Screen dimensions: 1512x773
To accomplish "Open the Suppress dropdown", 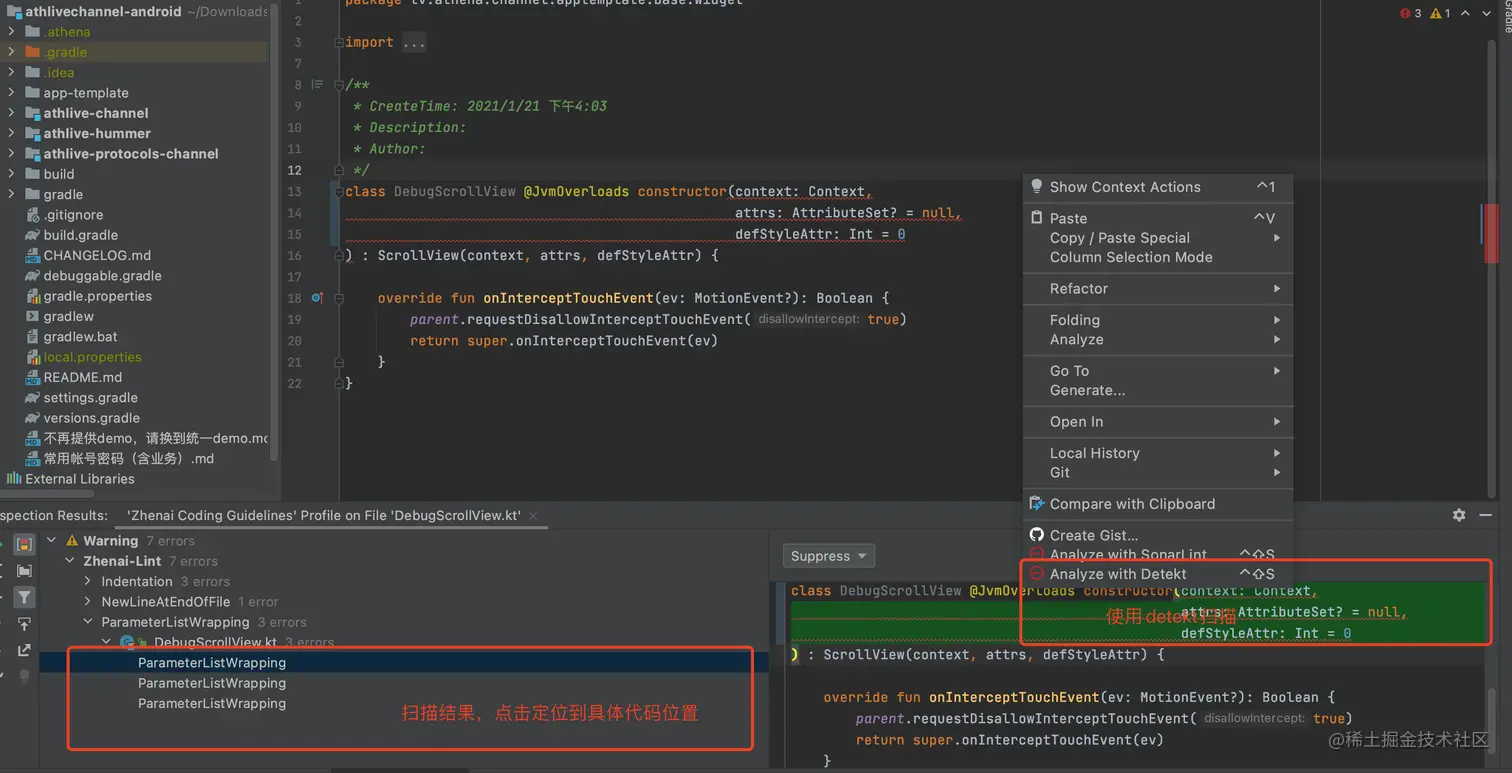I will click(829, 556).
